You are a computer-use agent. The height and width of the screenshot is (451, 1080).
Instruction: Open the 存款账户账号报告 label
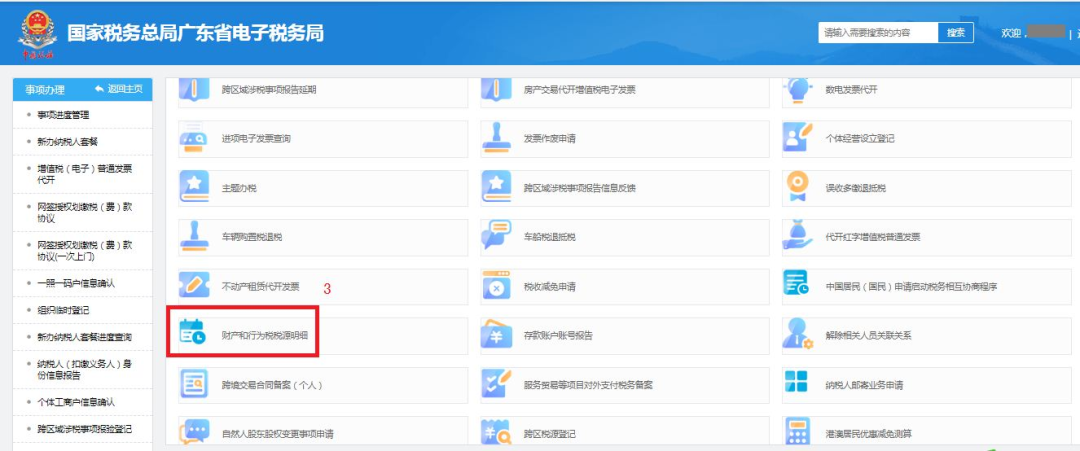[558, 336]
